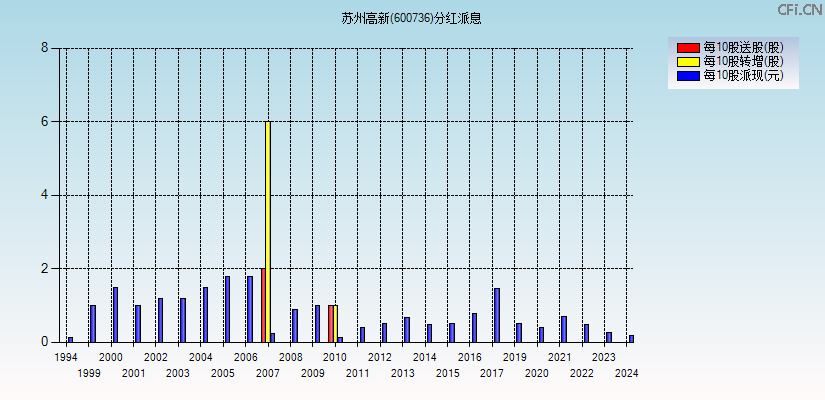Click the x-axis label 2022
This screenshot has width=825, height=400.
coord(582,373)
